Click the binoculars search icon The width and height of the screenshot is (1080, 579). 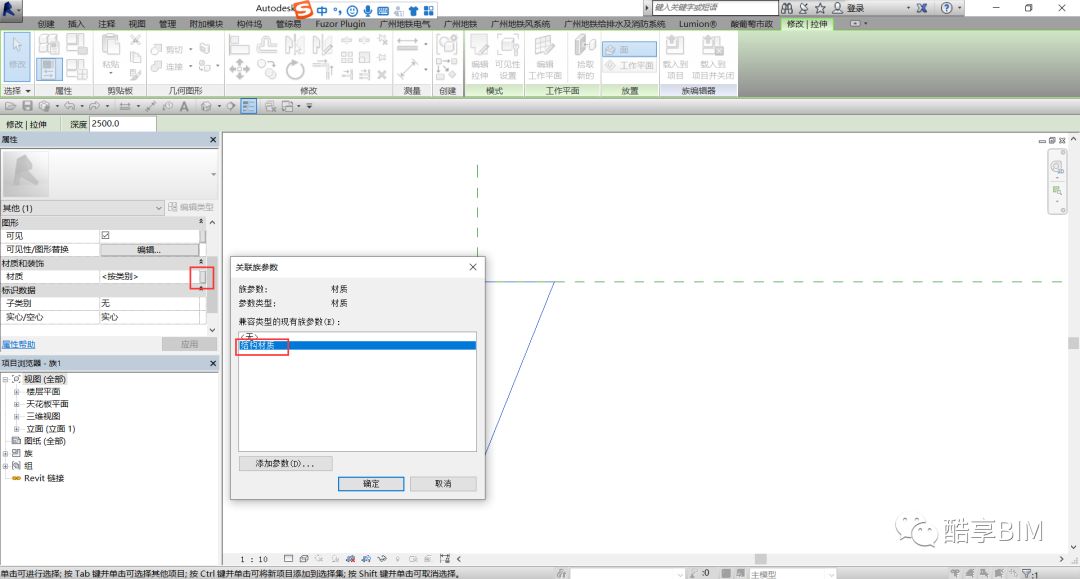tap(787, 8)
